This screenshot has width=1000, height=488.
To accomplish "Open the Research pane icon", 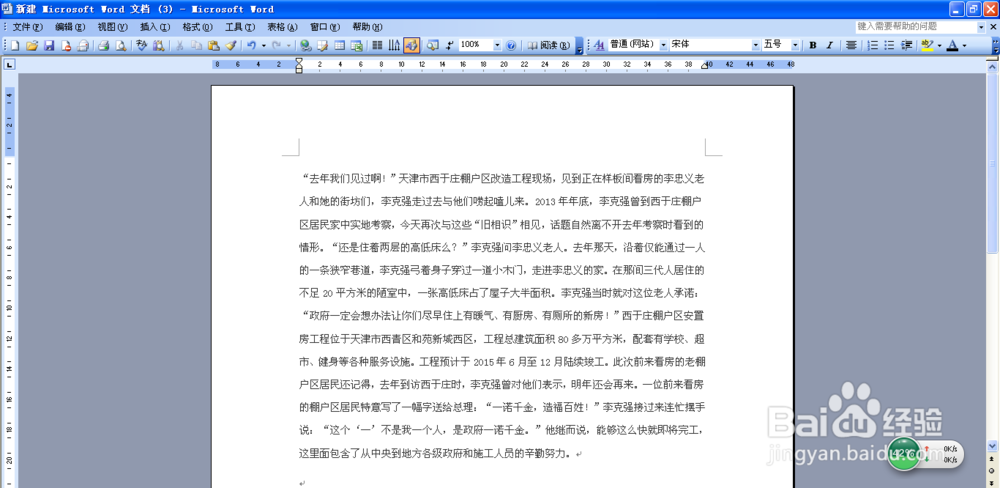I will pyautogui.click(x=158, y=45).
